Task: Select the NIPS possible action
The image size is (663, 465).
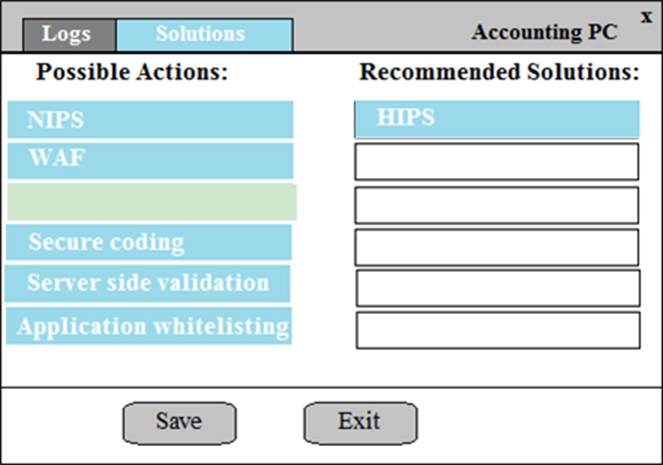Action: tap(150, 120)
